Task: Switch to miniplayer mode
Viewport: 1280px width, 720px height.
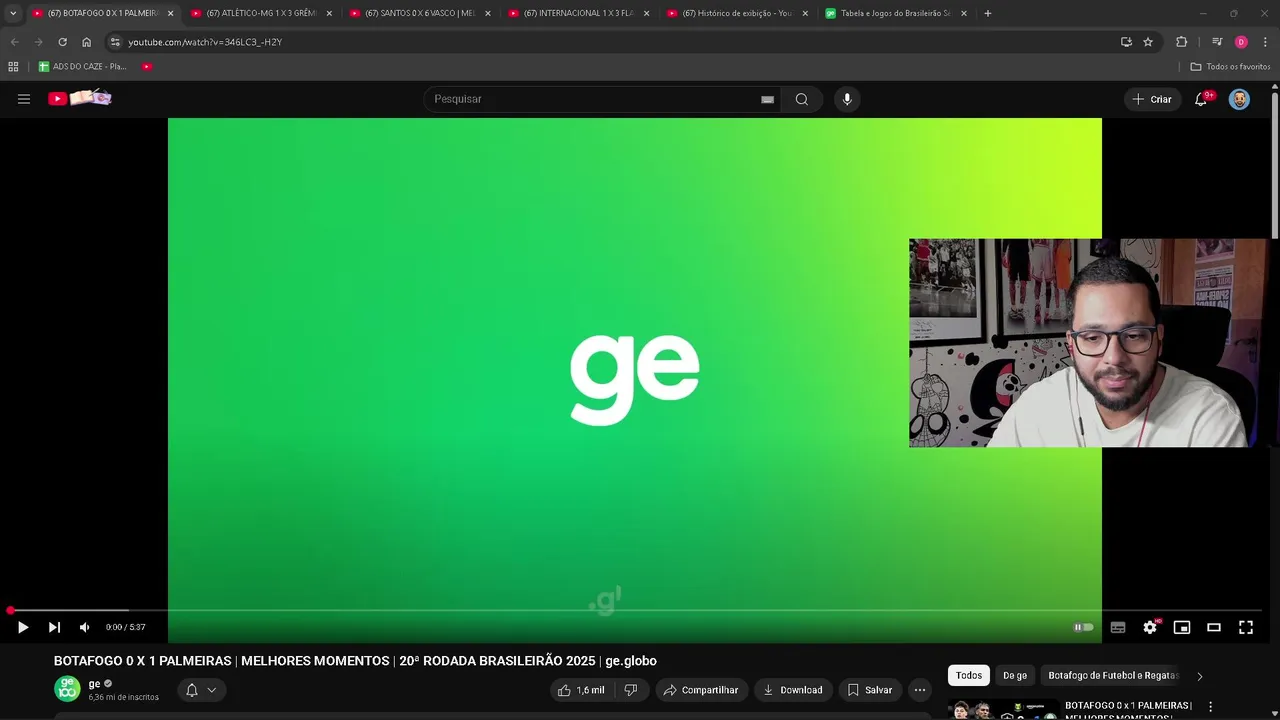Action: [x=1182, y=627]
